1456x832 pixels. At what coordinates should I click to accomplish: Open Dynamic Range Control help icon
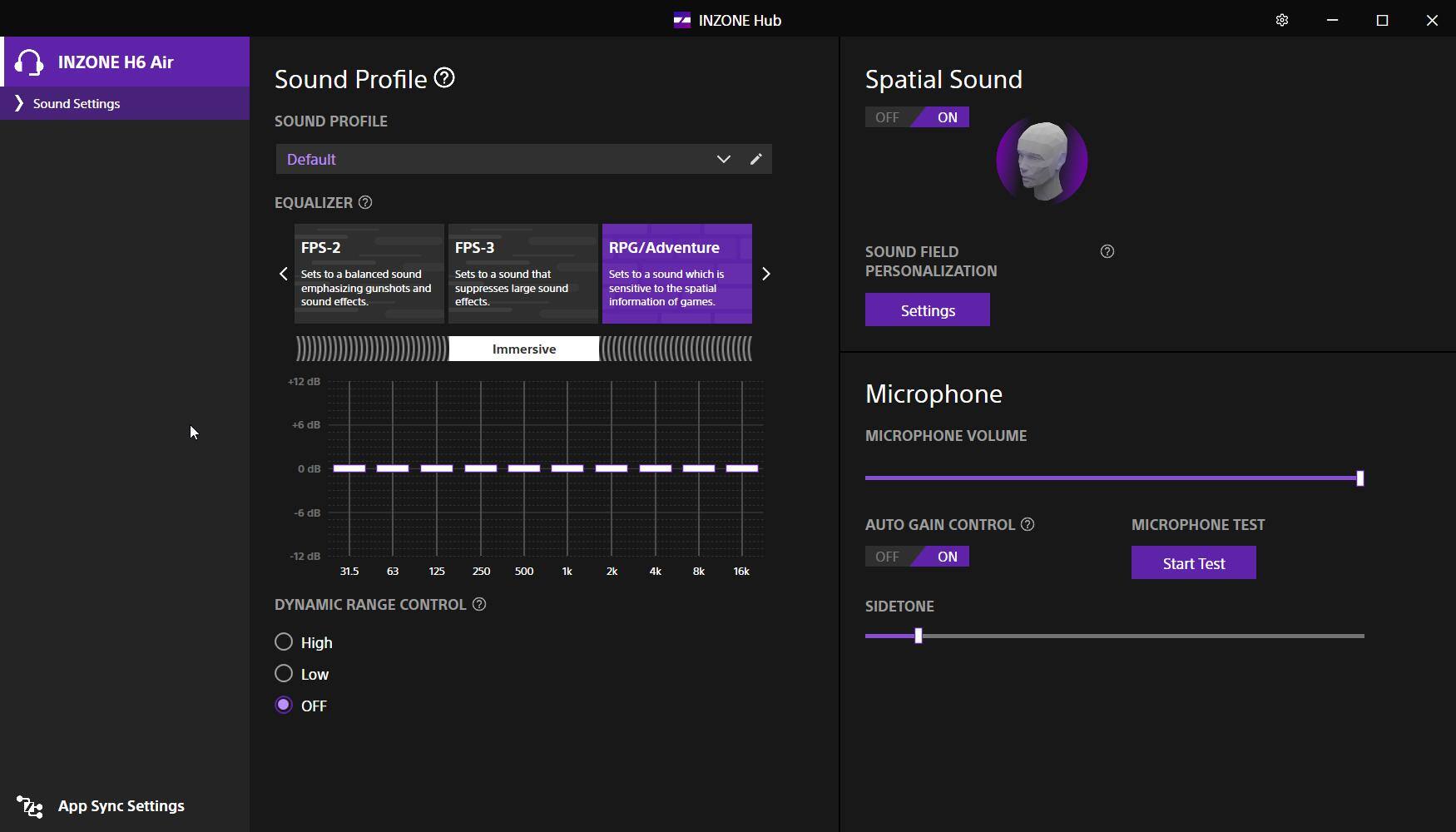pyautogui.click(x=479, y=605)
